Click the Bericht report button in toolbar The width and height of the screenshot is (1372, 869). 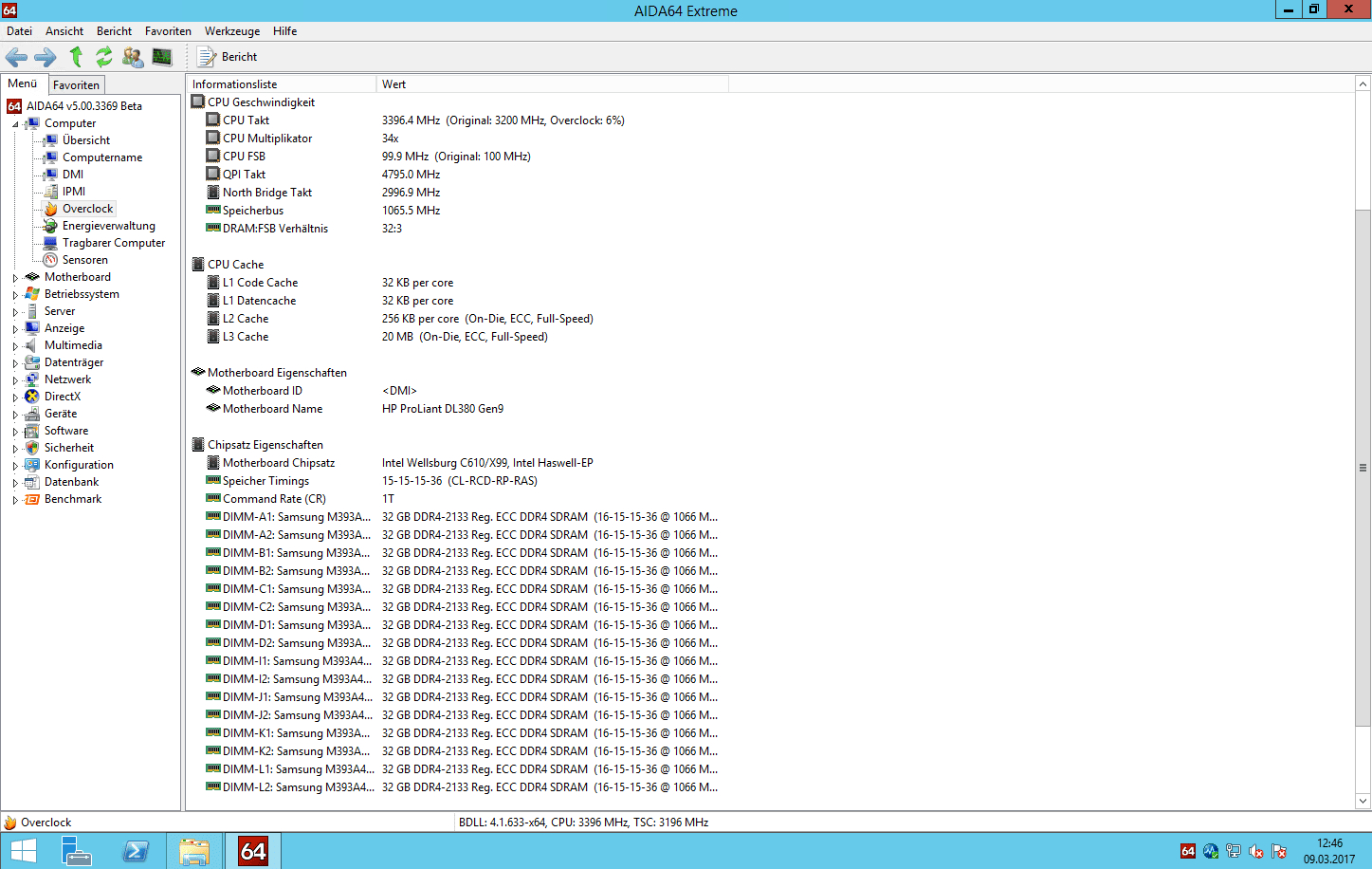click(228, 57)
